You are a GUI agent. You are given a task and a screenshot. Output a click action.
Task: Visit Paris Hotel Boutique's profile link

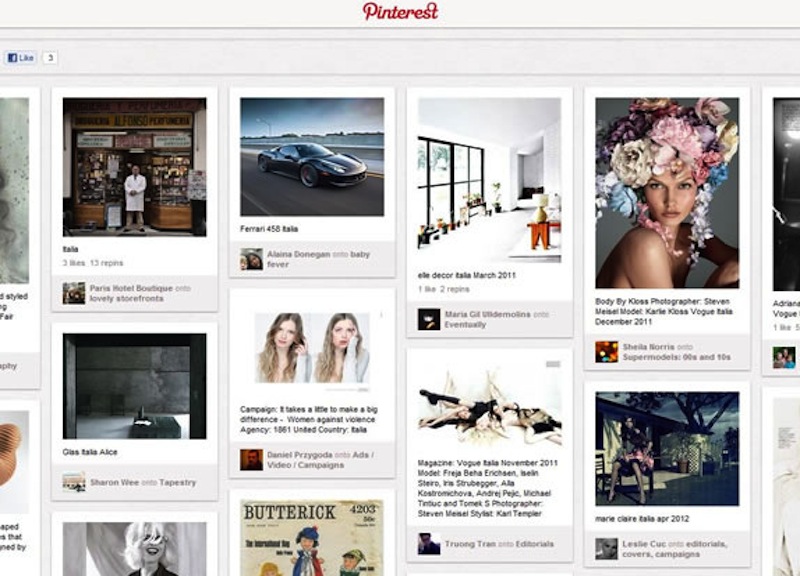tap(131, 288)
